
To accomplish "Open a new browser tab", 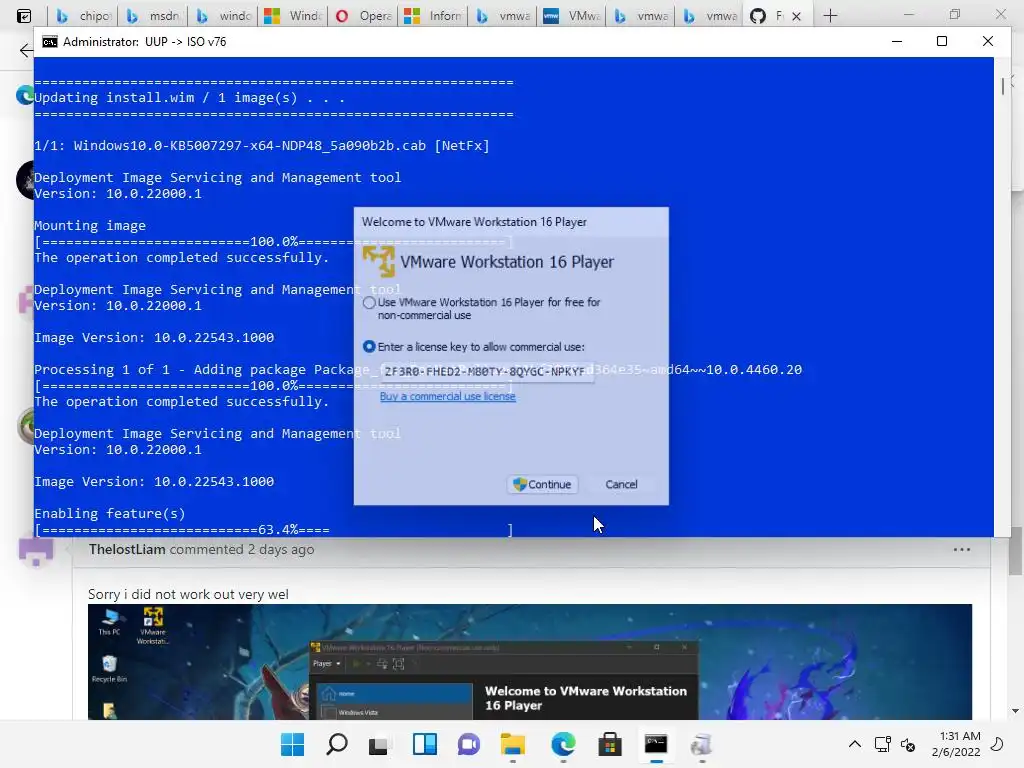I will click(830, 16).
